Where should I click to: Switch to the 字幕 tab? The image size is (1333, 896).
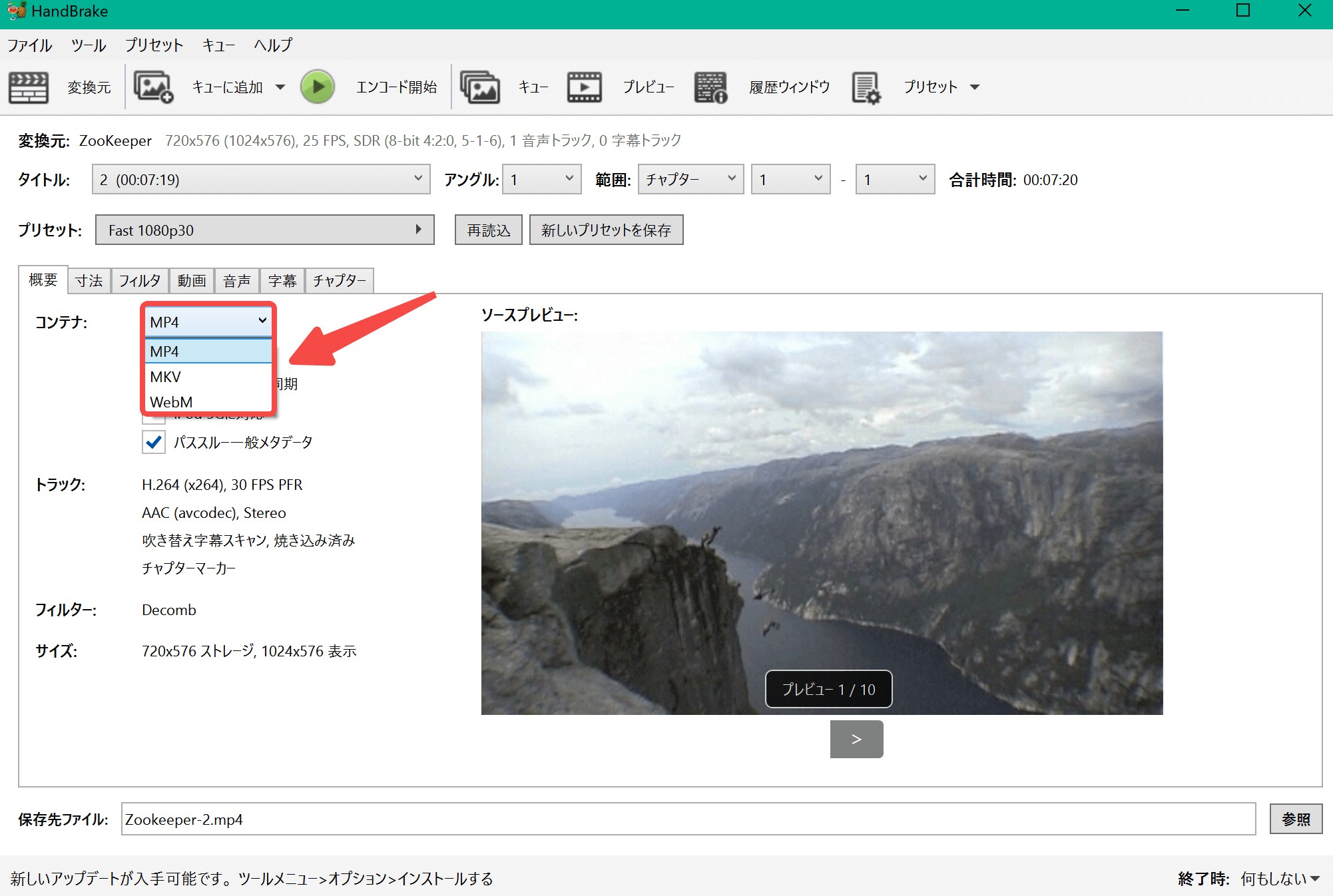[282, 281]
